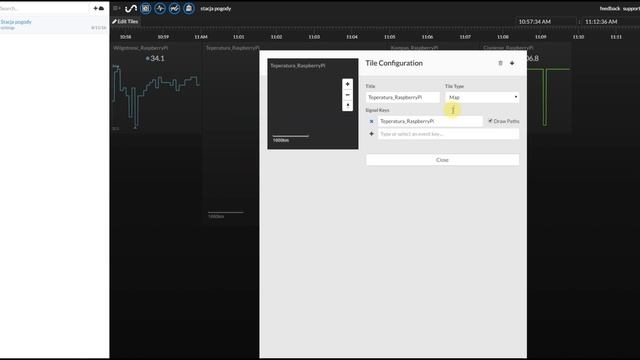Click the plus icon to add a signal key
640x360 pixels.
coord(371,134)
